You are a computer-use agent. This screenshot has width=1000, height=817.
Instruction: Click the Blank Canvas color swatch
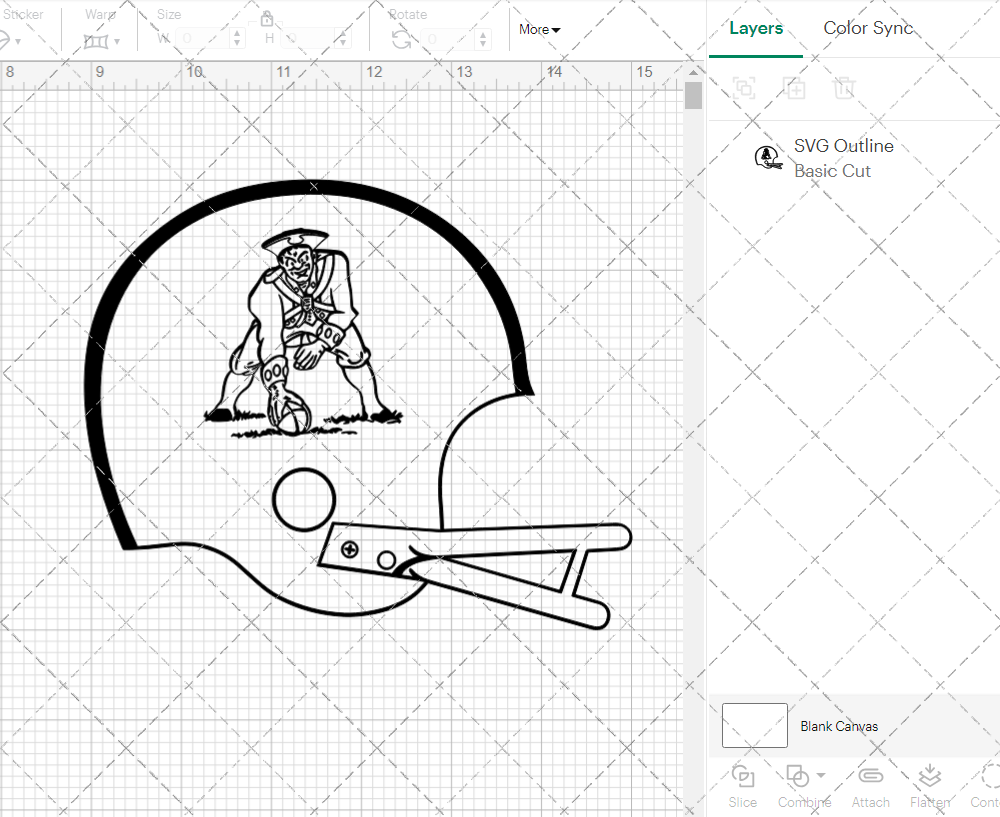click(x=754, y=726)
